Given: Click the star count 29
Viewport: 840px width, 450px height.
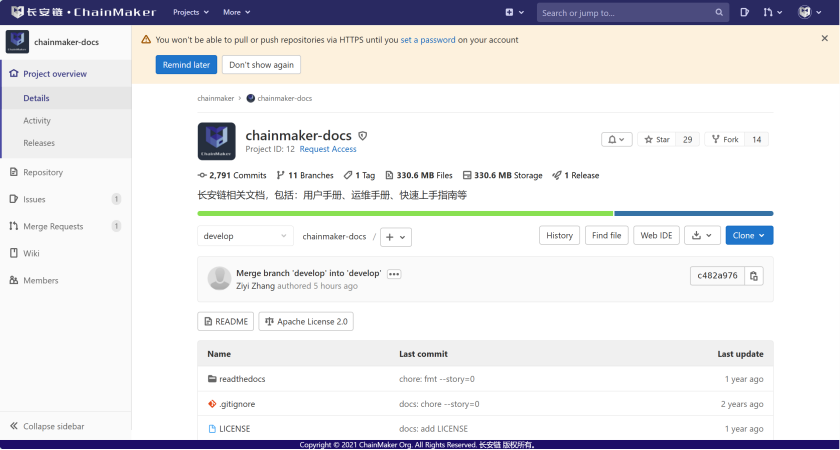Looking at the screenshot, I should [688, 140].
